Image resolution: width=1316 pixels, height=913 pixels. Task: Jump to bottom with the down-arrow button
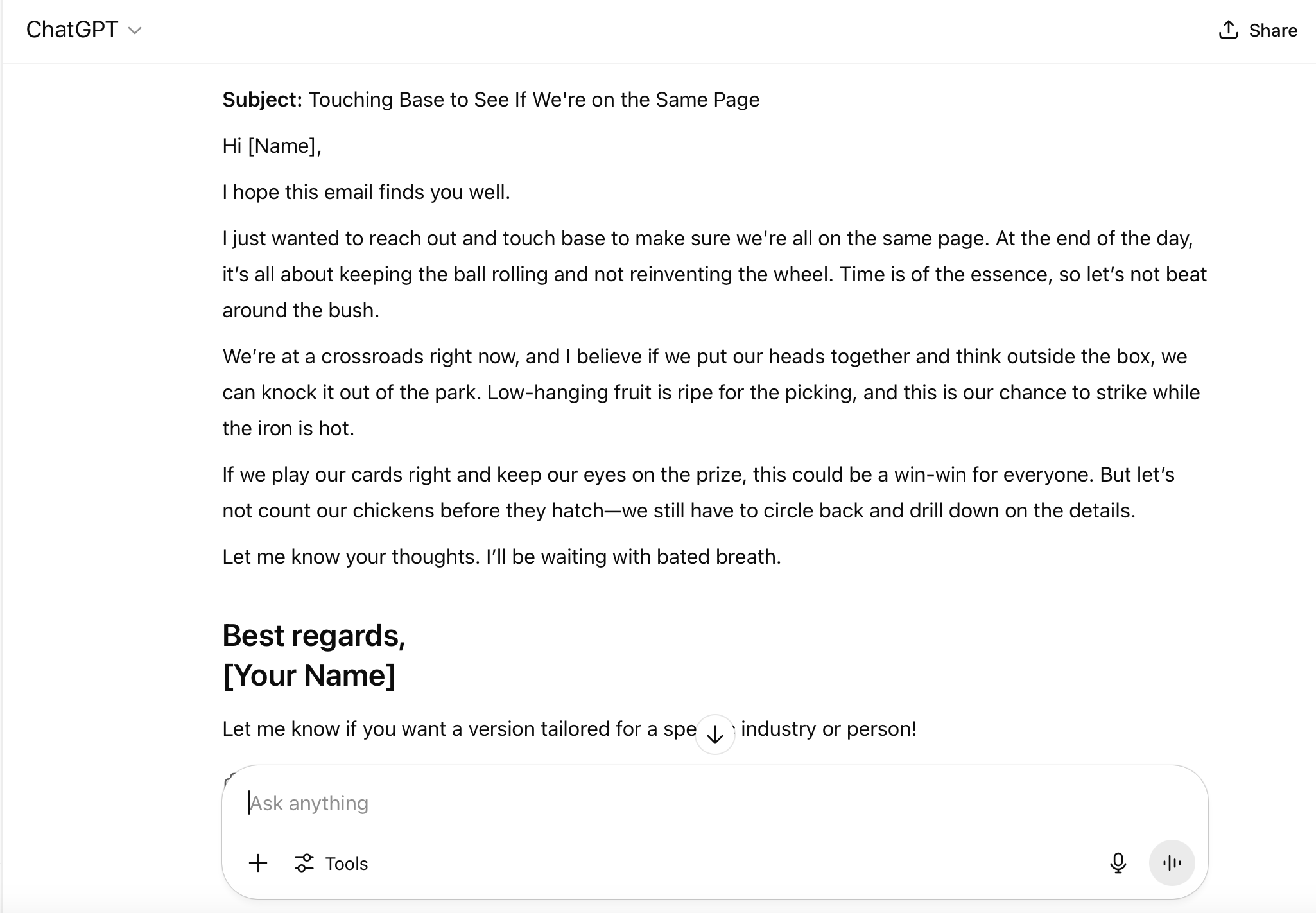tap(714, 735)
